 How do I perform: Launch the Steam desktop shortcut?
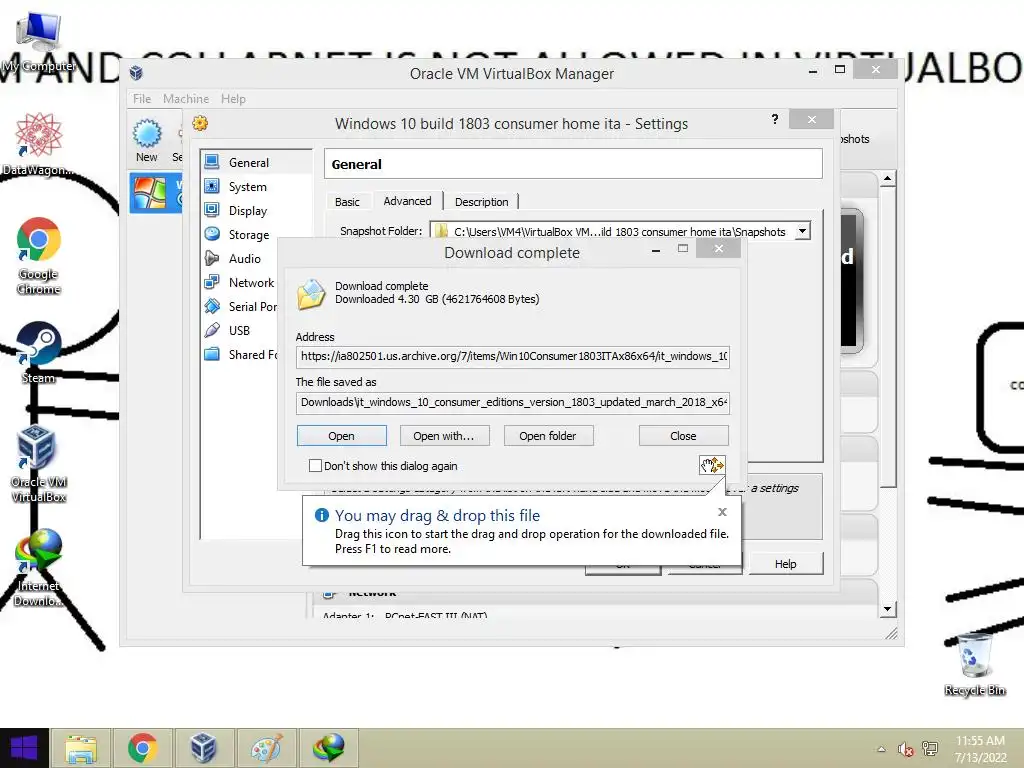click(x=39, y=353)
